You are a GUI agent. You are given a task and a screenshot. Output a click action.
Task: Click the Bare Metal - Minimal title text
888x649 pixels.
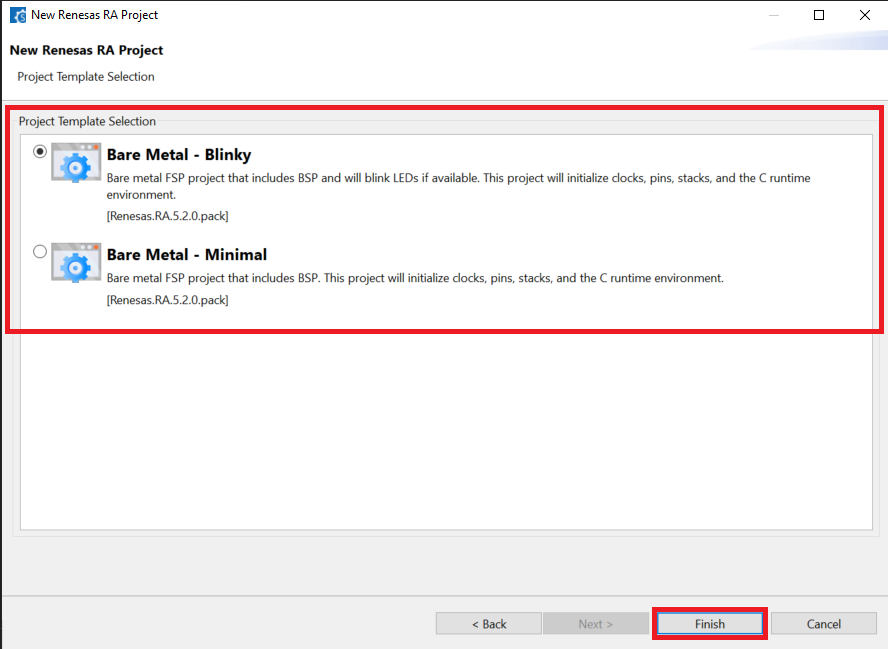[x=186, y=255]
